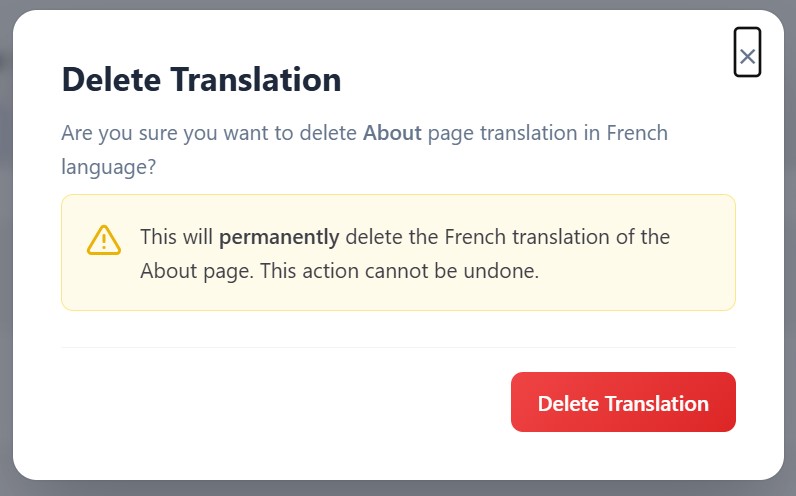796x496 pixels.
Task: Click the horizontal divider above the button
Action: (x=399, y=348)
